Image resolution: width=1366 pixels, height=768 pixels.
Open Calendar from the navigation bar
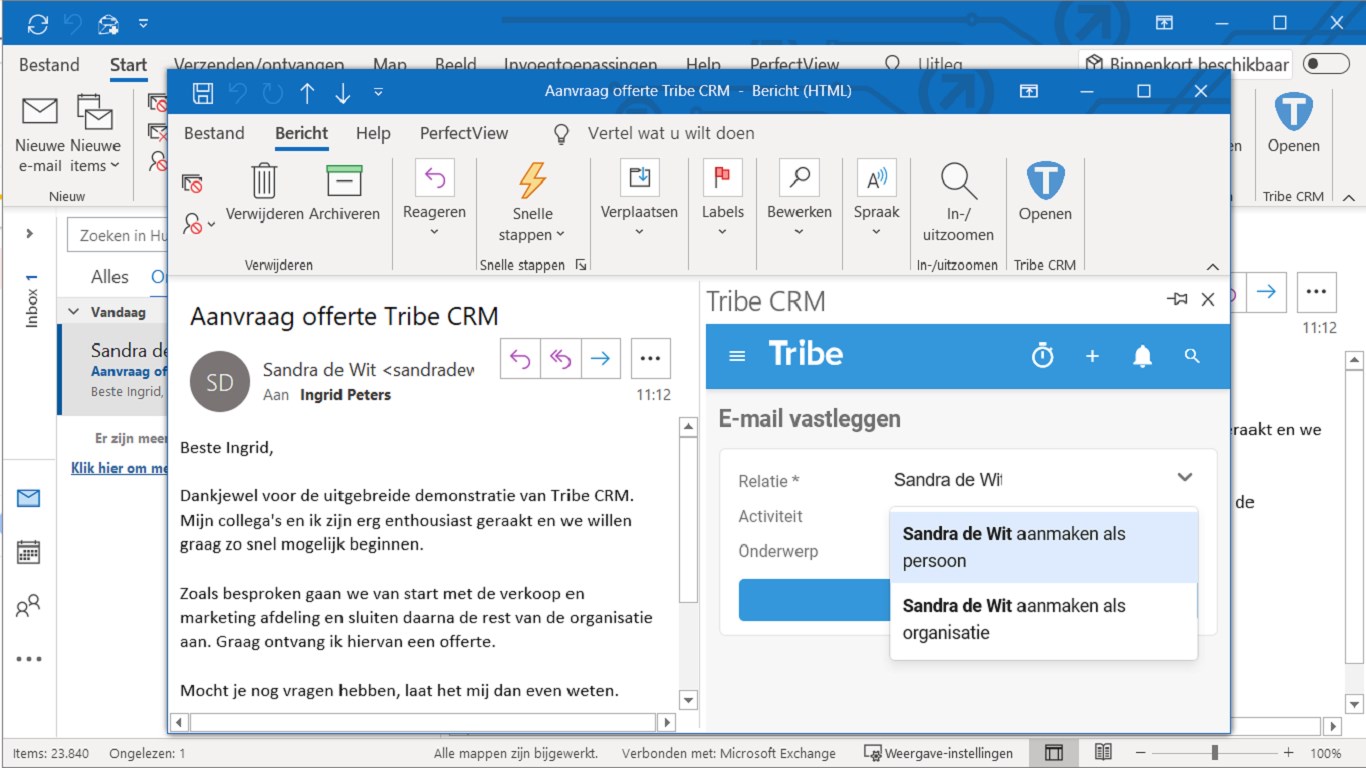click(29, 552)
